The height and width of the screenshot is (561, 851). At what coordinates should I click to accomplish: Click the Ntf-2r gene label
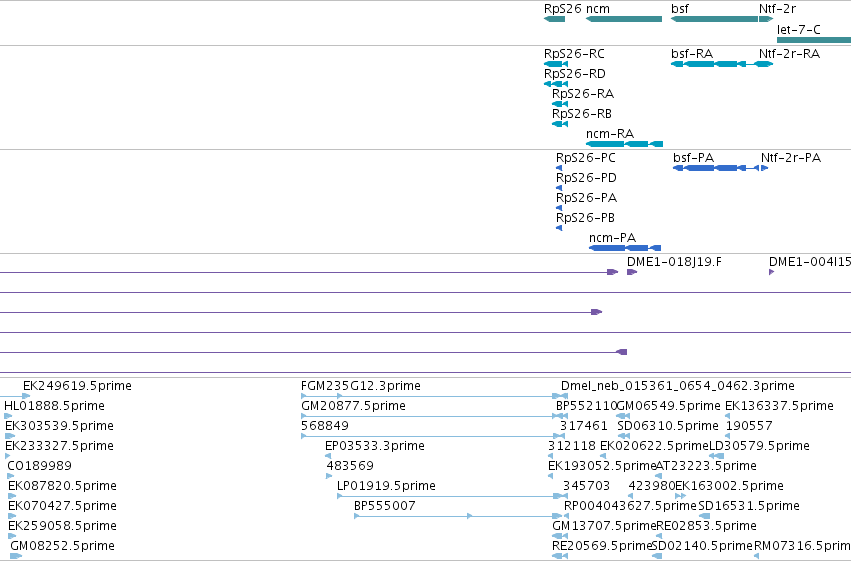click(777, 9)
